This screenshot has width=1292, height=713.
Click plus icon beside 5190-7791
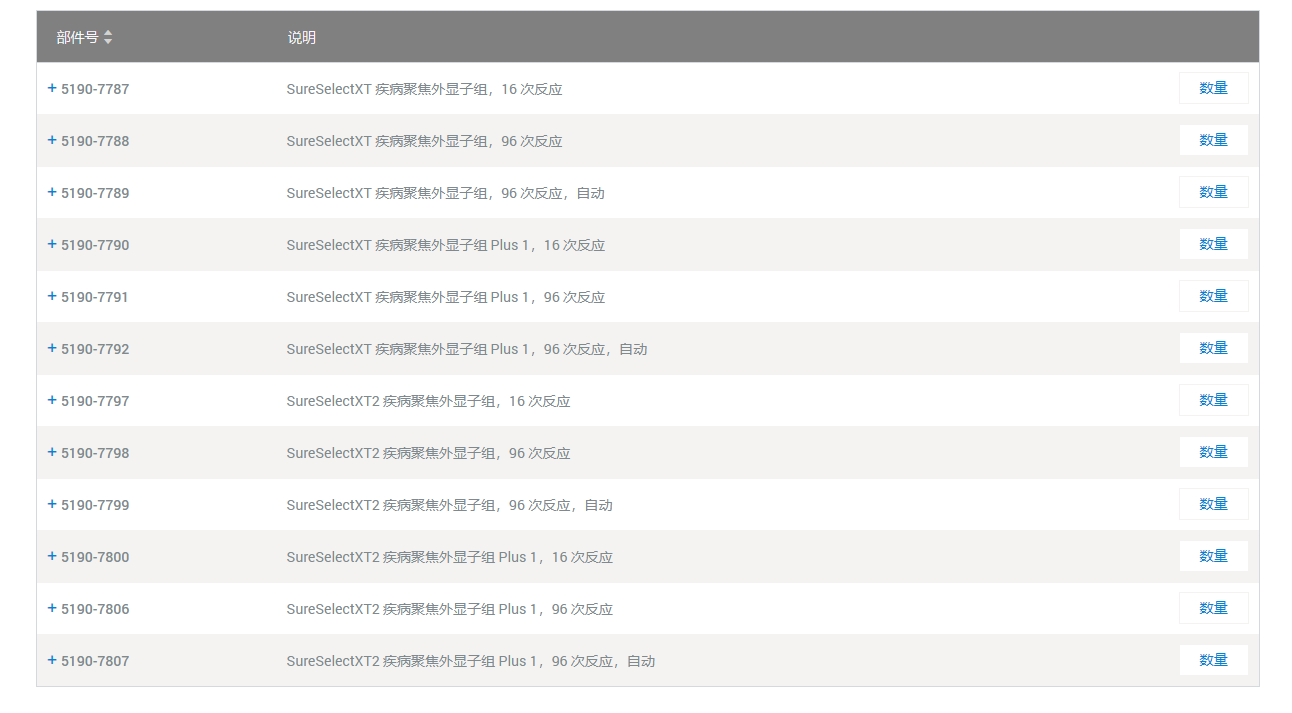pos(52,296)
